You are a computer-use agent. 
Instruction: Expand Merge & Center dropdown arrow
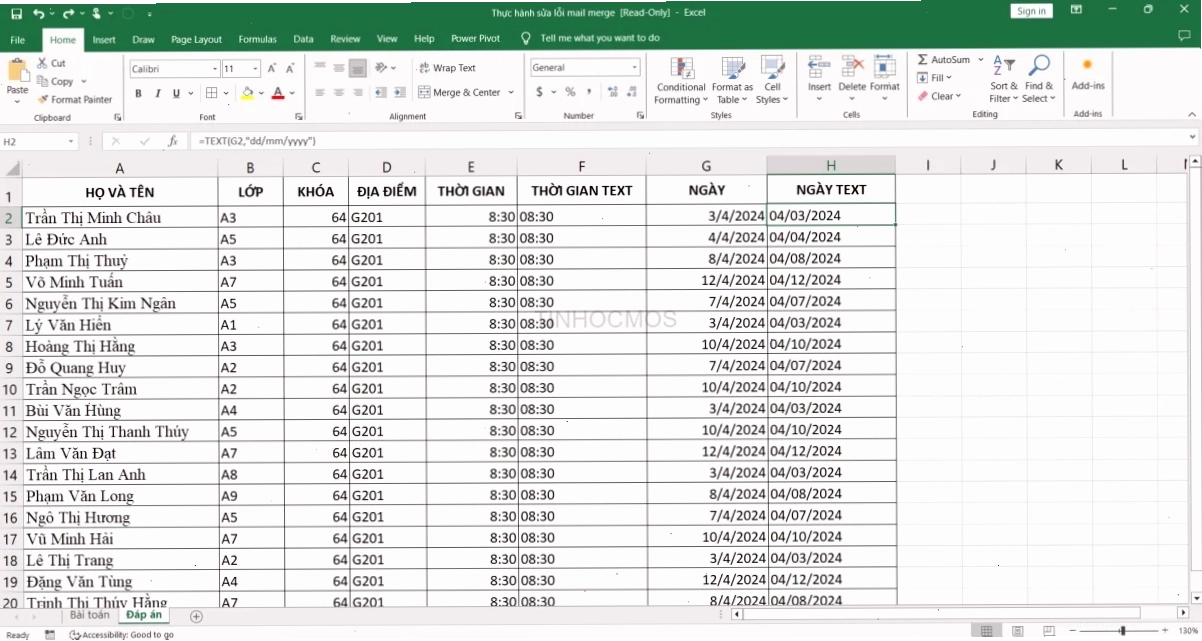pos(511,92)
